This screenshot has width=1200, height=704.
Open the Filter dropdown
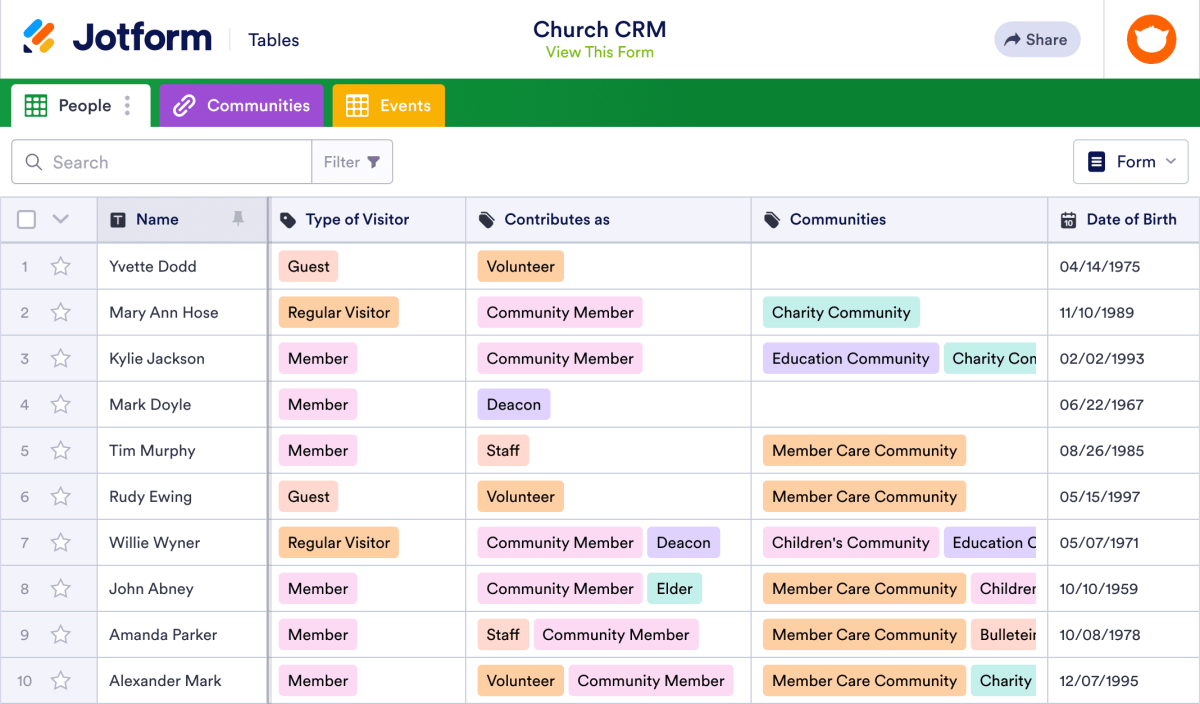[x=352, y=161]
